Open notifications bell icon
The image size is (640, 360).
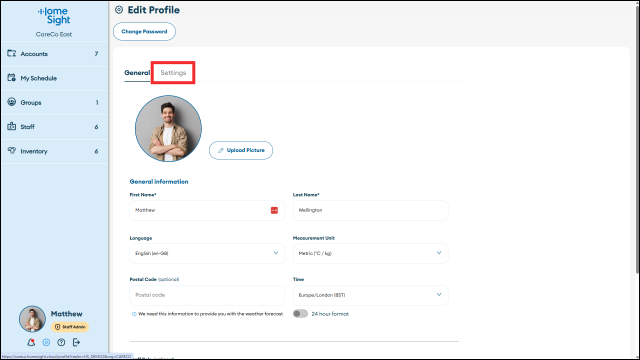31,342
